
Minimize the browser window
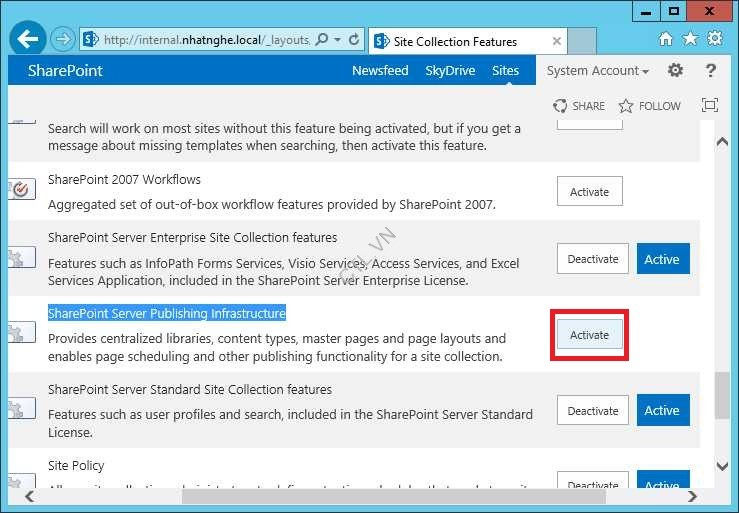tap(646, 11)
